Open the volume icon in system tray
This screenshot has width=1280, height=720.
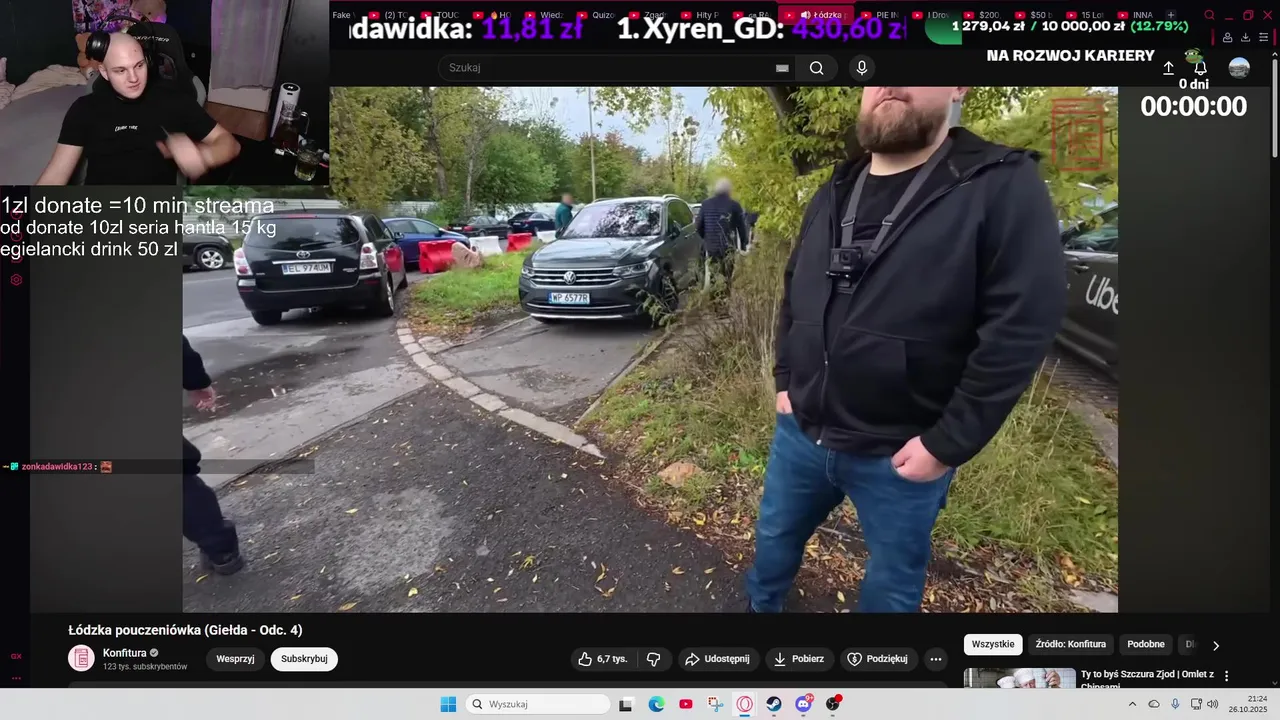[1213, 704]
